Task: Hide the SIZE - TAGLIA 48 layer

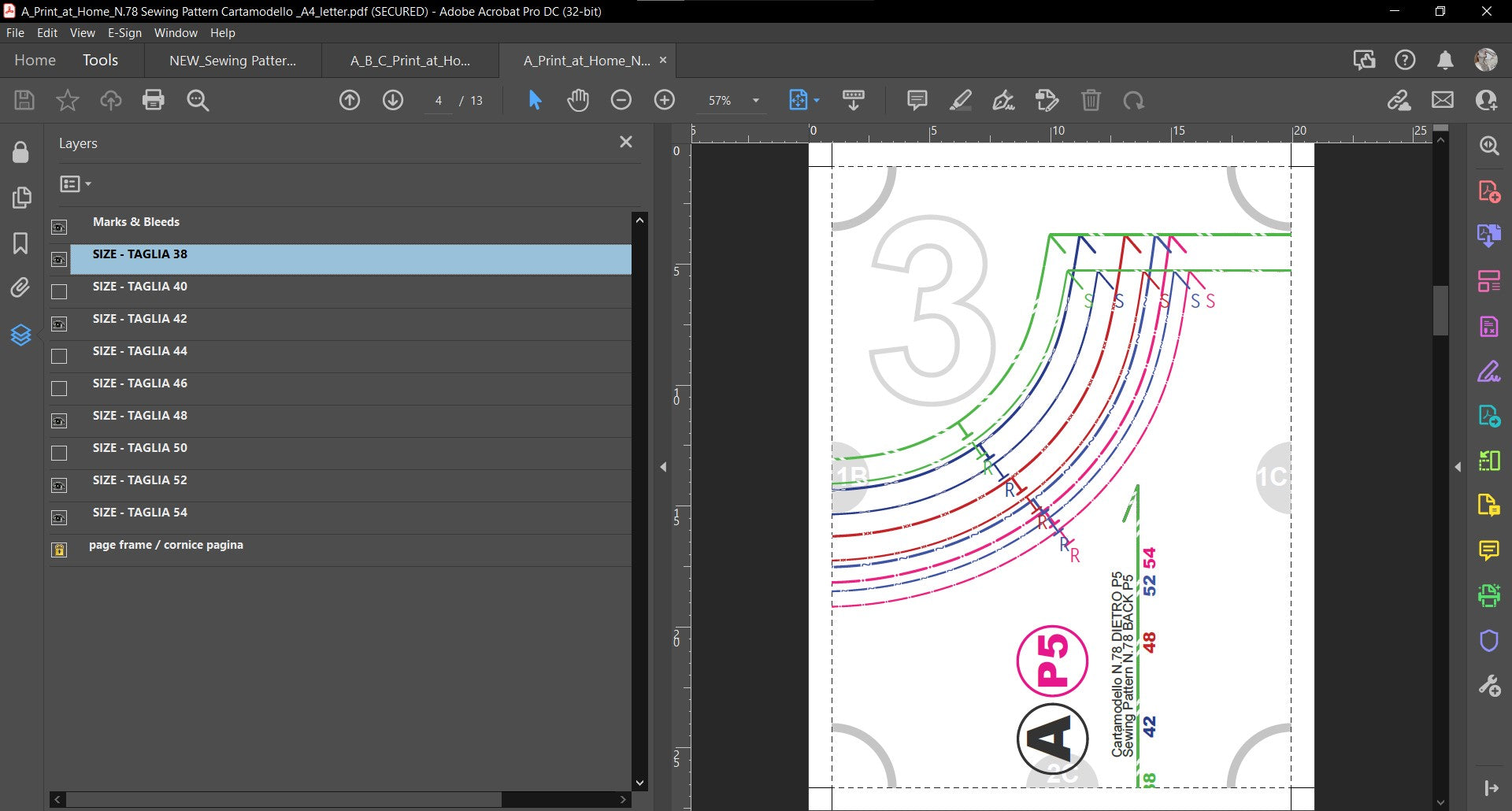Action: click(59, 420)
